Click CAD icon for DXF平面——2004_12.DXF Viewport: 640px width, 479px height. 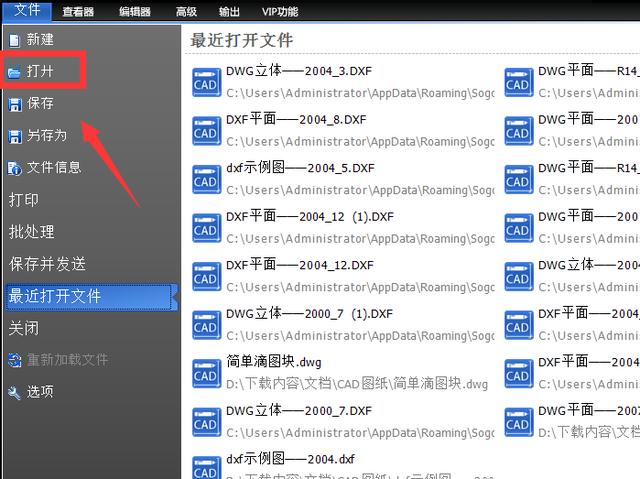207,277
